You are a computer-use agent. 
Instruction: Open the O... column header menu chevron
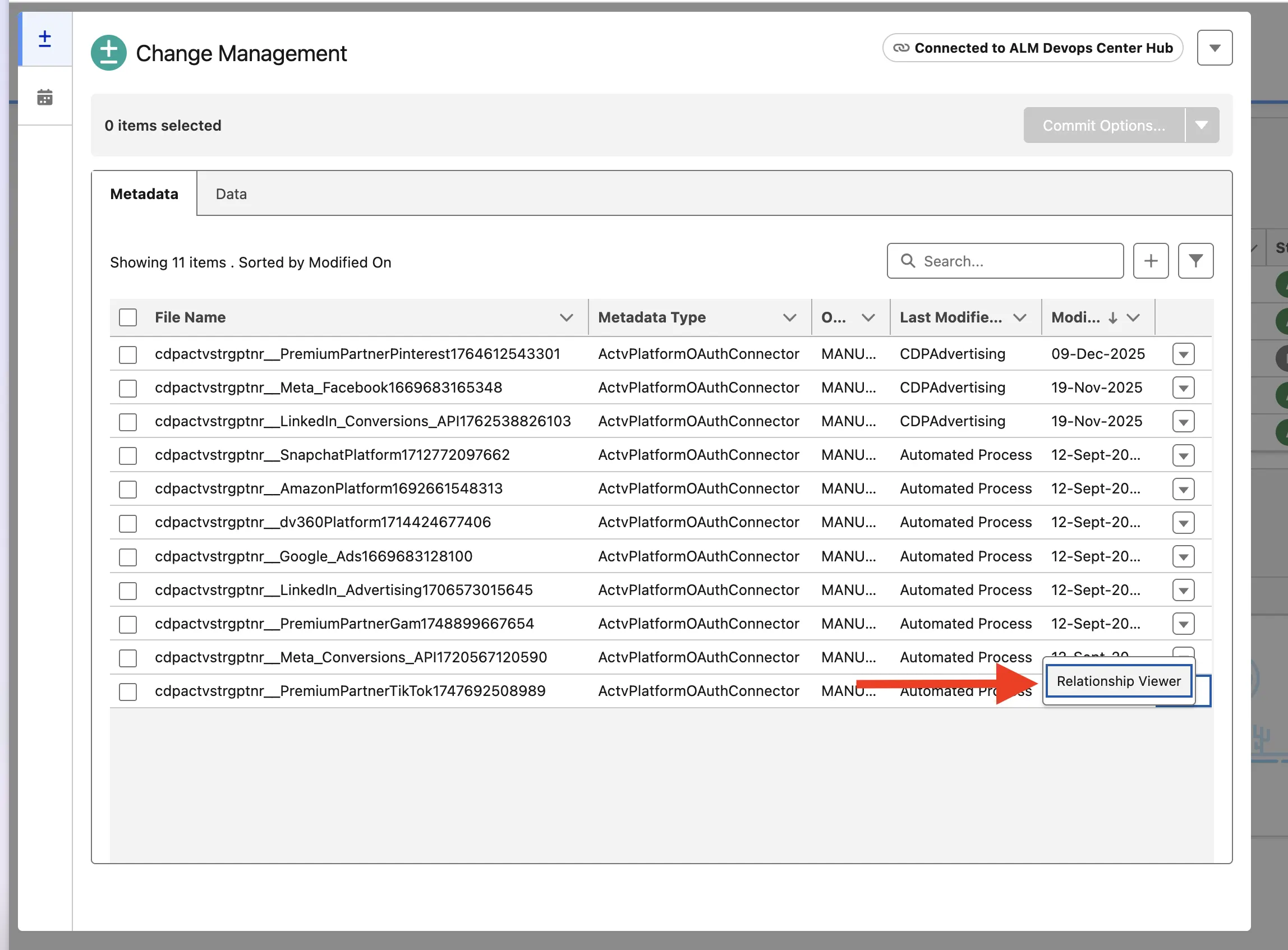coord(868,317)
